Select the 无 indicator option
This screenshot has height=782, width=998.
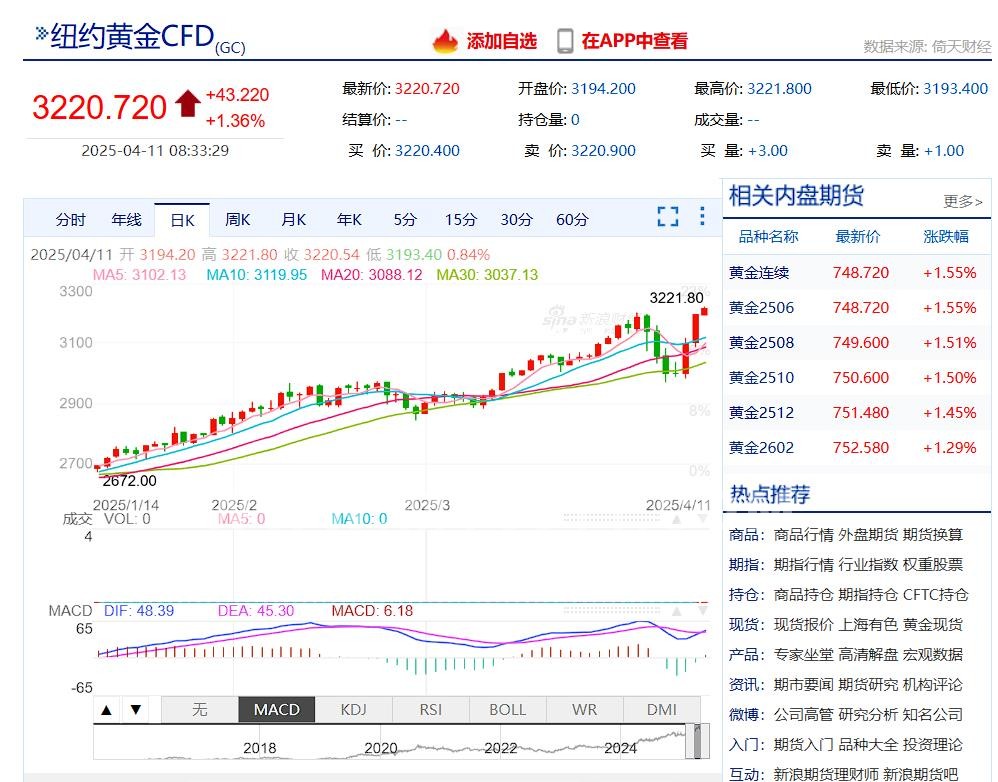point(199,709)
